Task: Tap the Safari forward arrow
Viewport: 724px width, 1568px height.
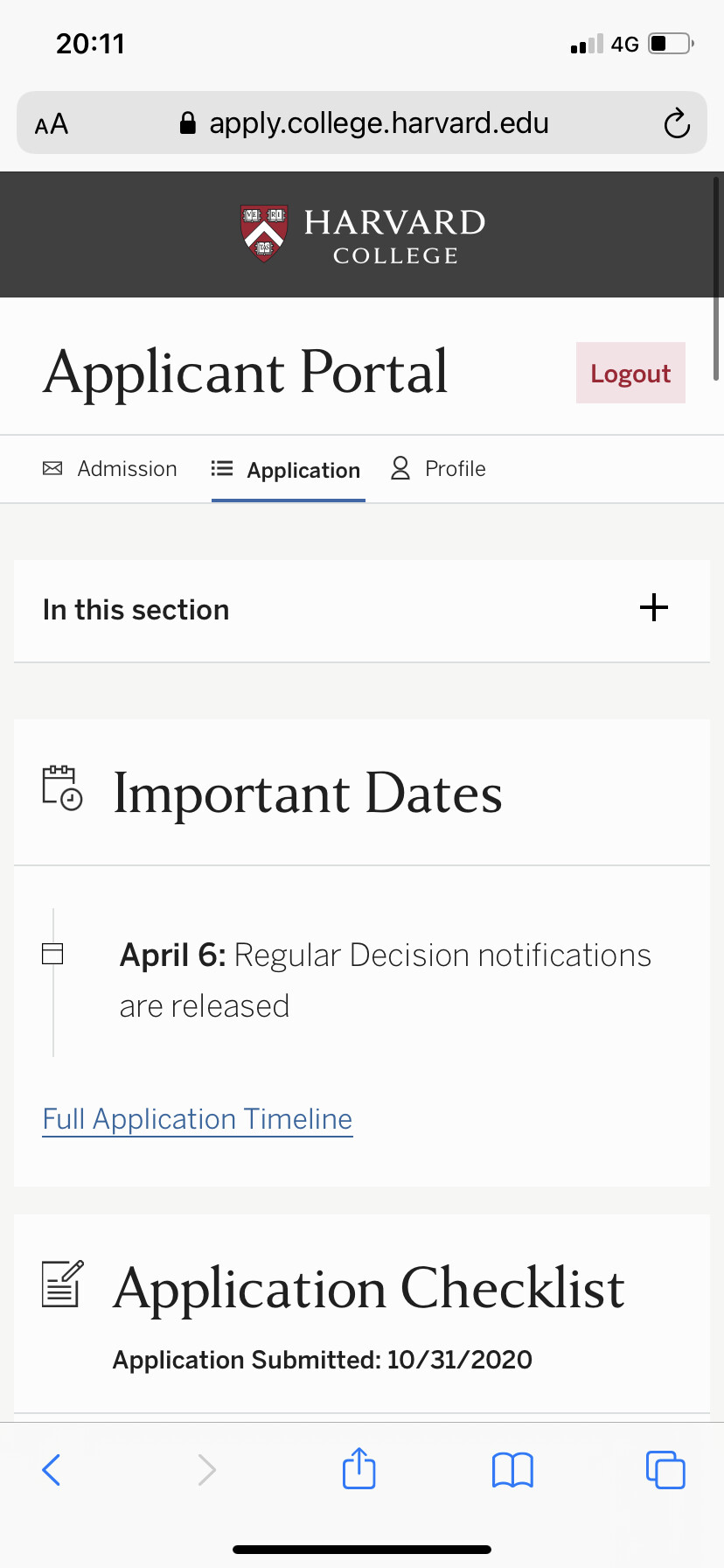Action: [x=206, y=1470]
